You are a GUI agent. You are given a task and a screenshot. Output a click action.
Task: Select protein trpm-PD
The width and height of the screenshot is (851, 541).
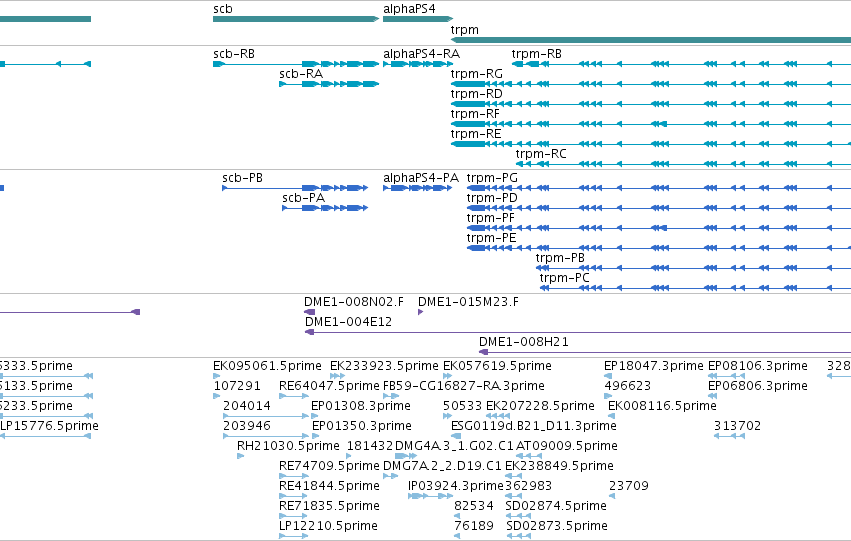(659, 208)
